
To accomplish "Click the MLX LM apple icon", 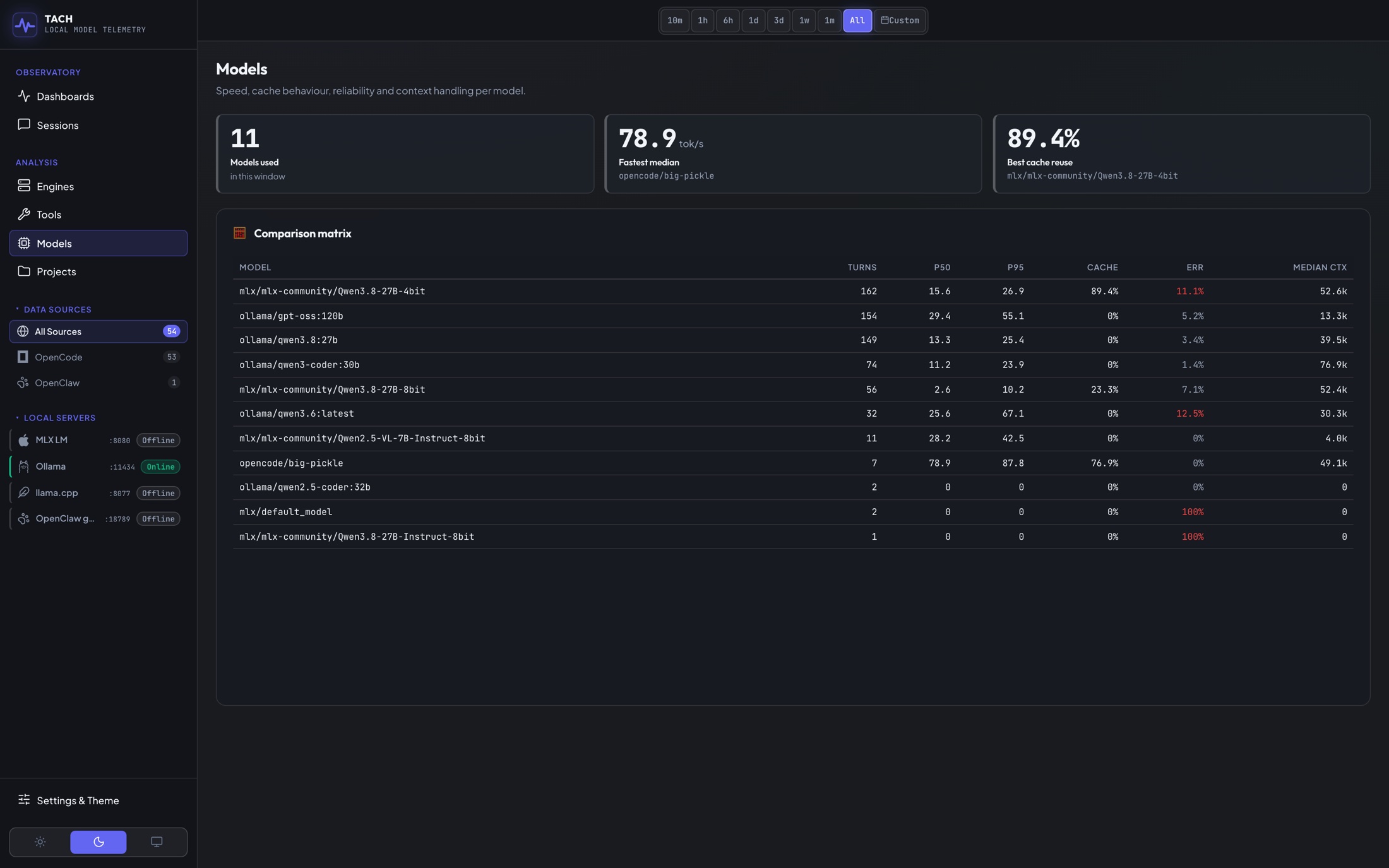I will [x=23, y=440].
